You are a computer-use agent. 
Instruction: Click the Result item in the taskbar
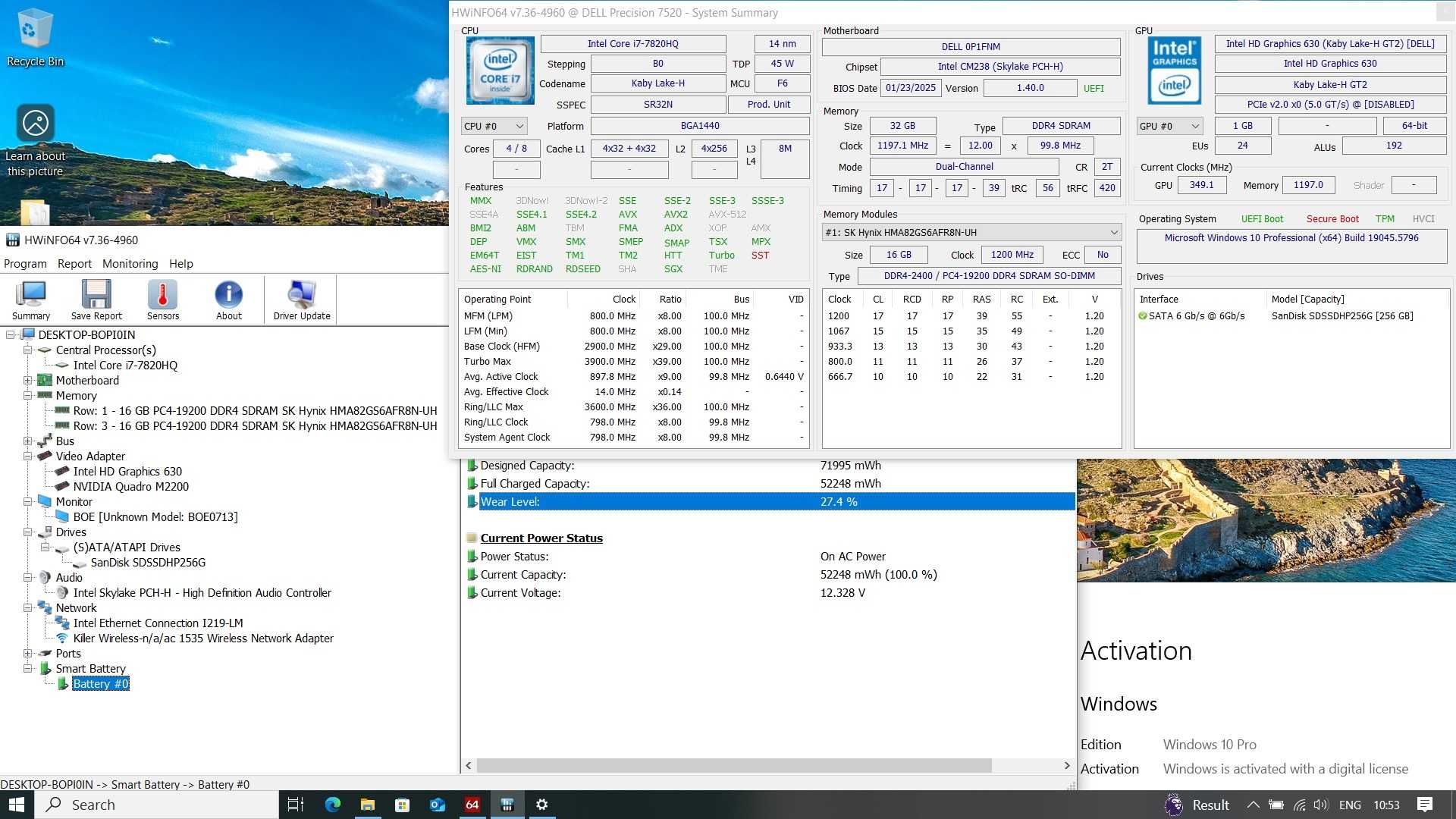[1197, 805]
